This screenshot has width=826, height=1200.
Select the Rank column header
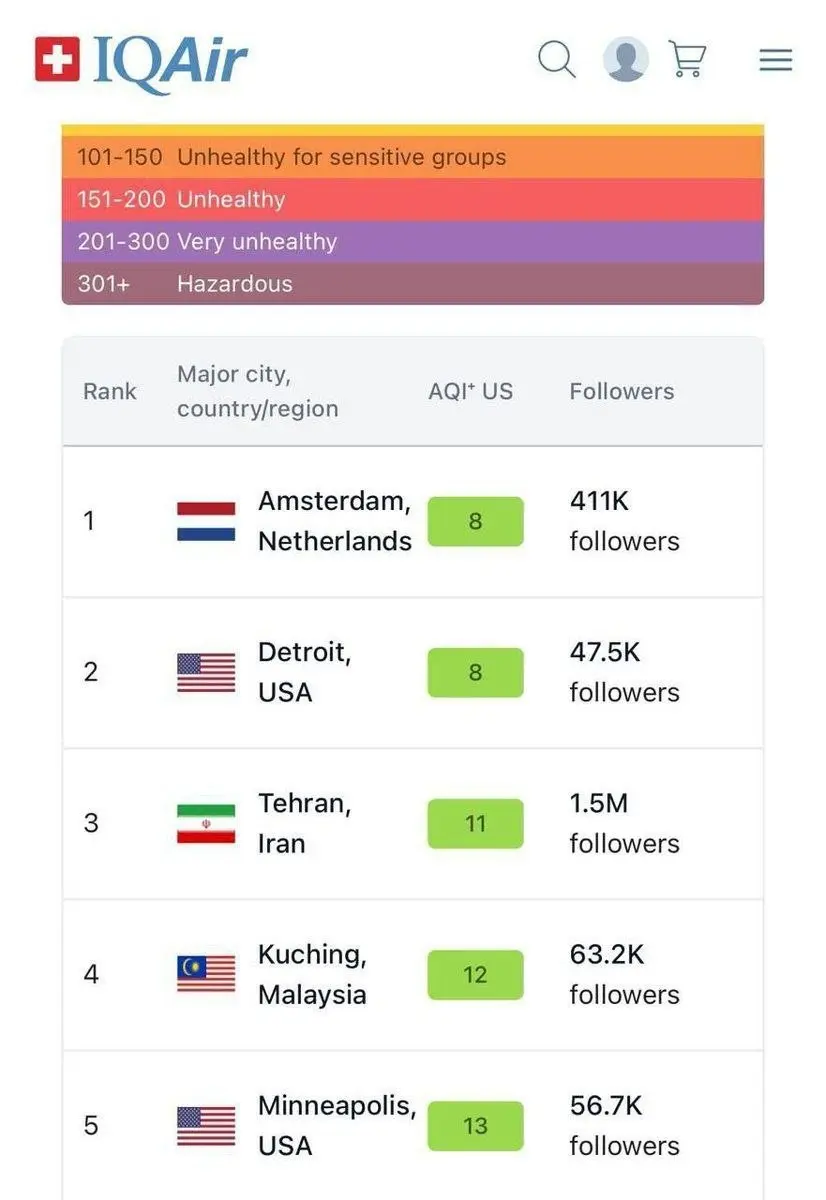[109, 391]
